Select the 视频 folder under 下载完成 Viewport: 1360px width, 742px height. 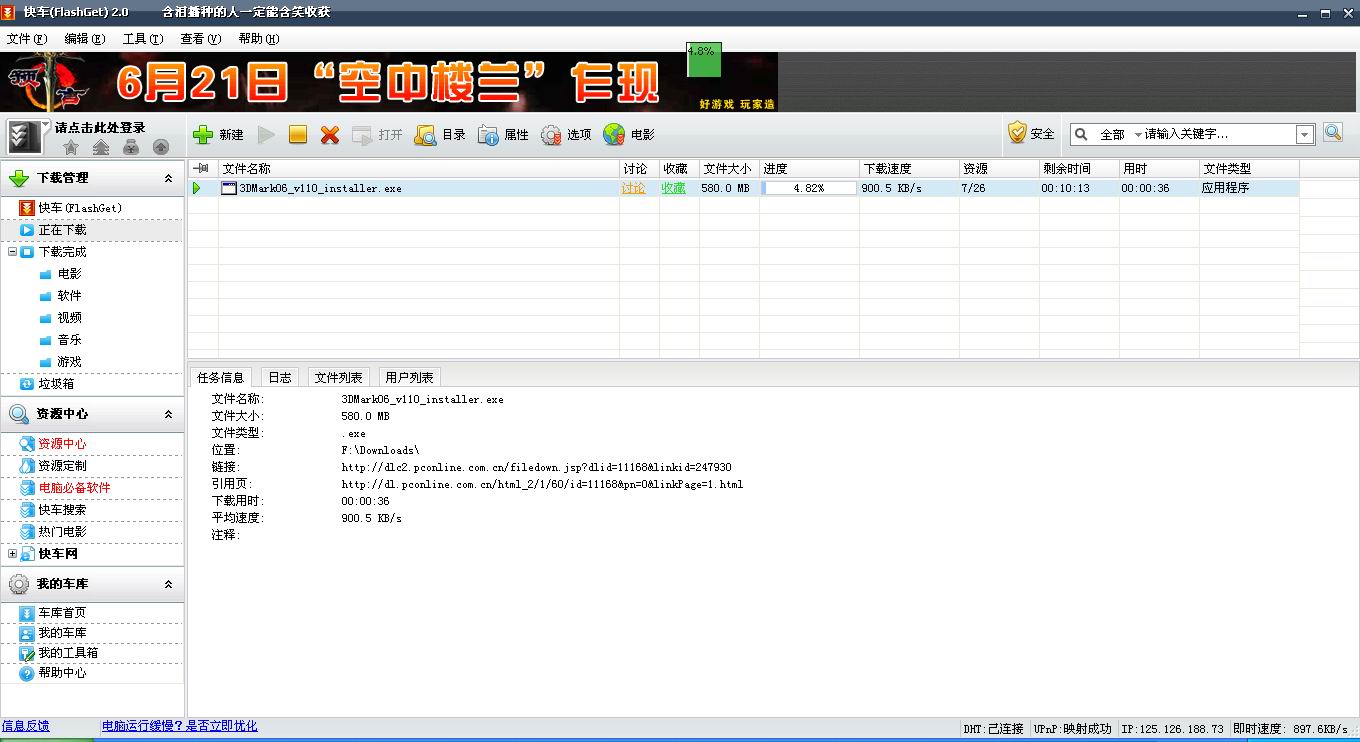pyautogui.click(x=69, y=318)
